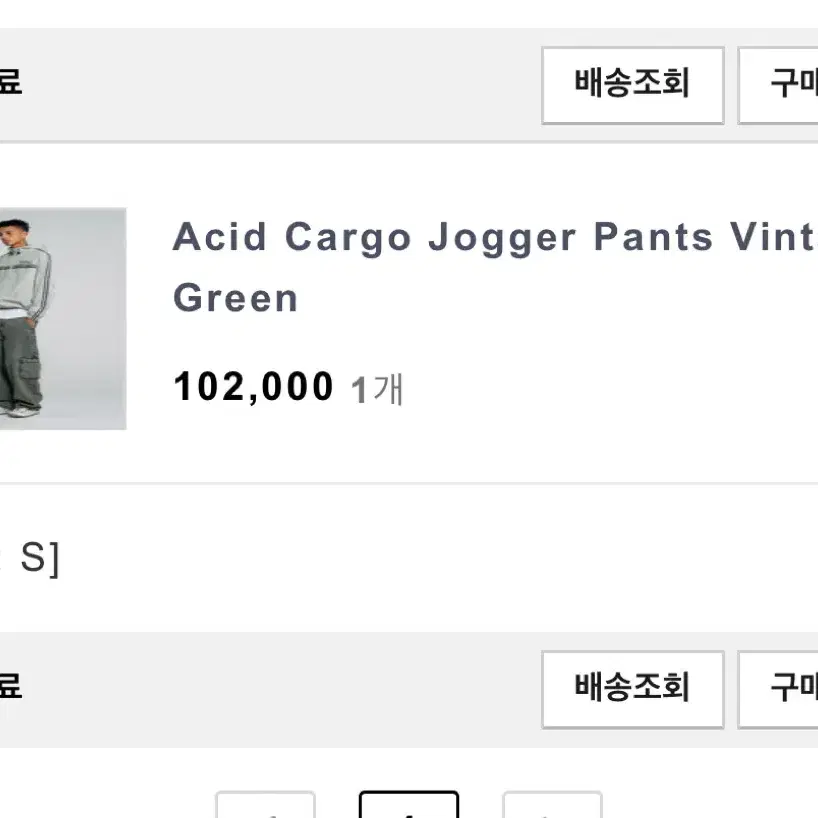Click the word Jogger in product title
The width and height of the screenshot is (818, 818).
point(502,238)
